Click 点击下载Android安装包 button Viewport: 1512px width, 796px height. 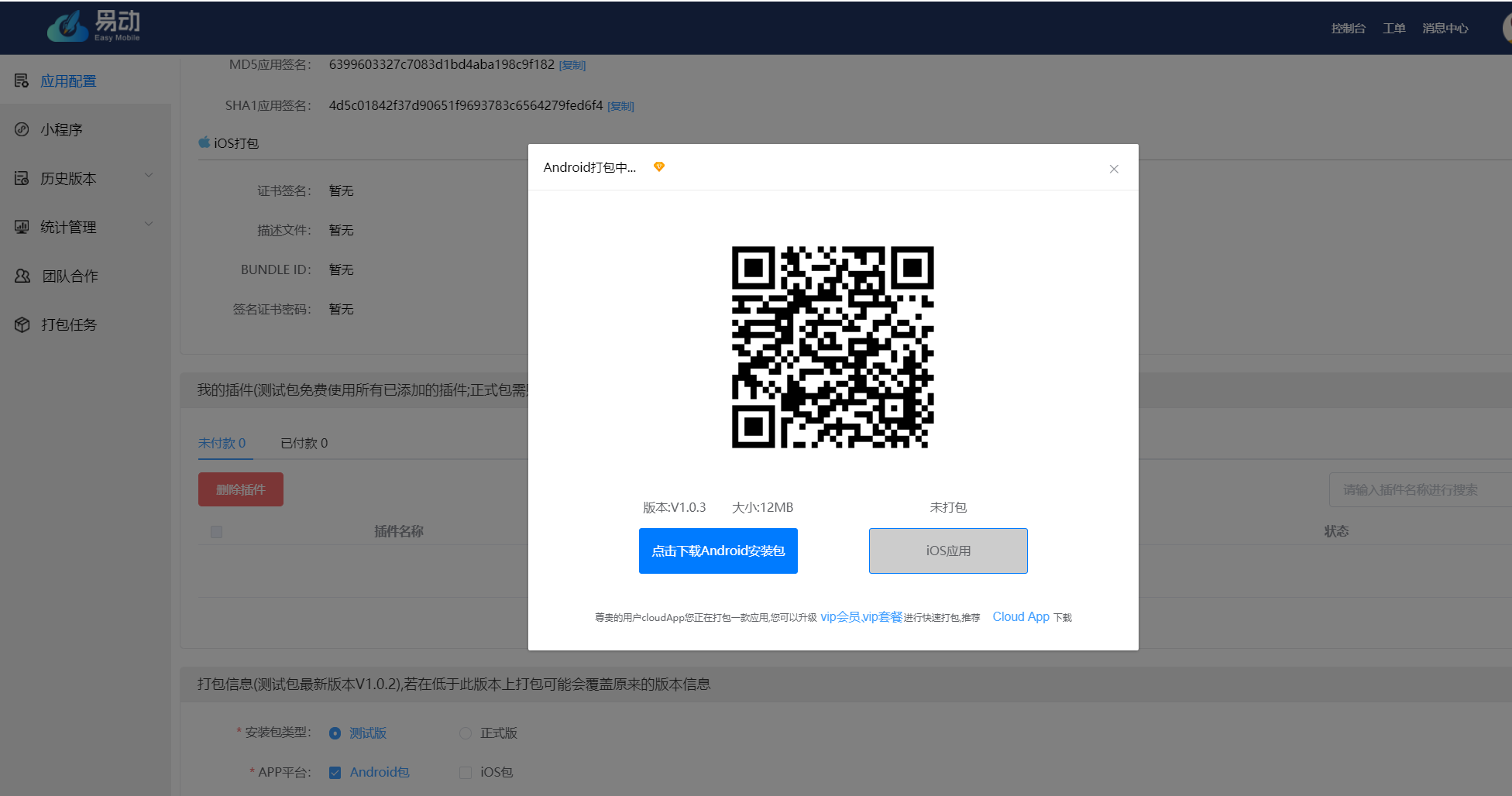tap(718, 551)
